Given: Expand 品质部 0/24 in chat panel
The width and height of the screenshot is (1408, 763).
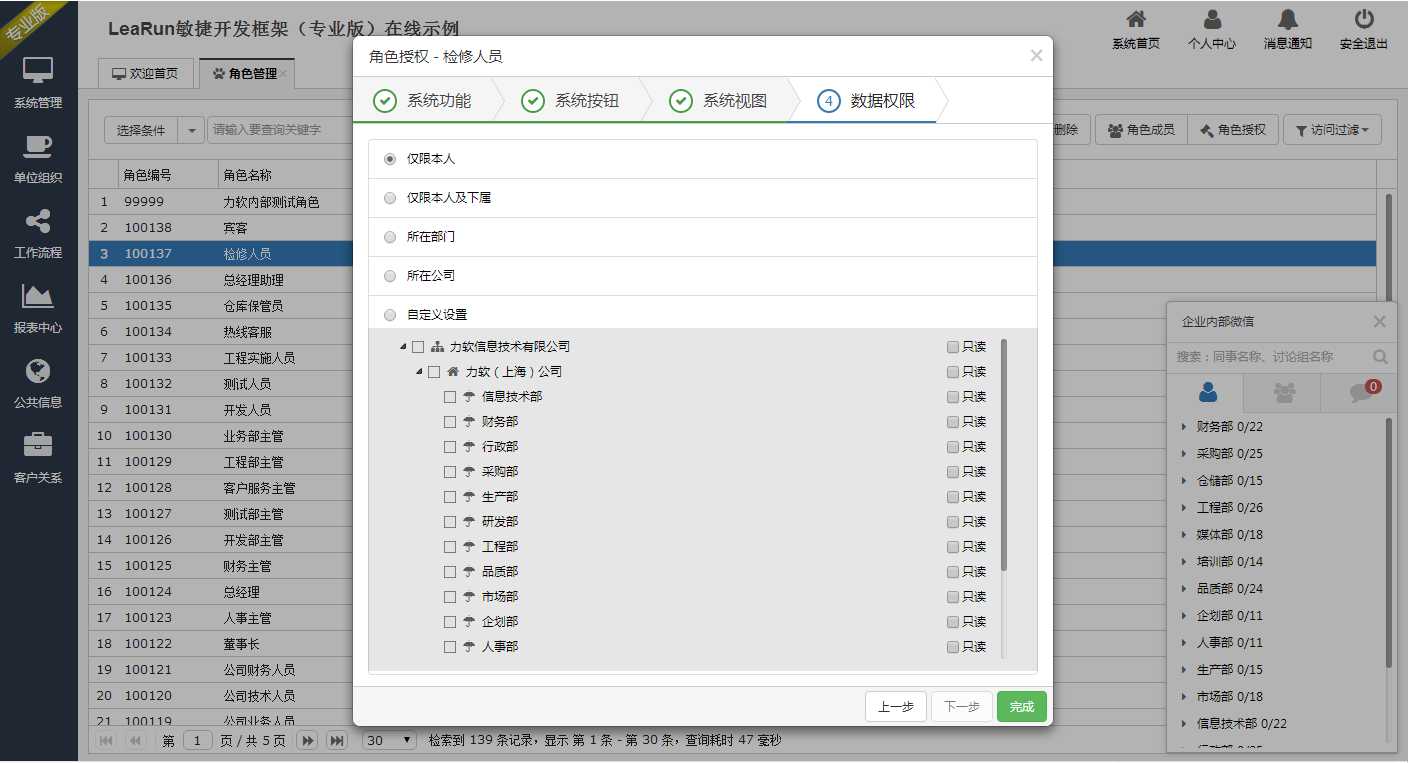Looking at the screenshot, I should [x=1184, y=589].
